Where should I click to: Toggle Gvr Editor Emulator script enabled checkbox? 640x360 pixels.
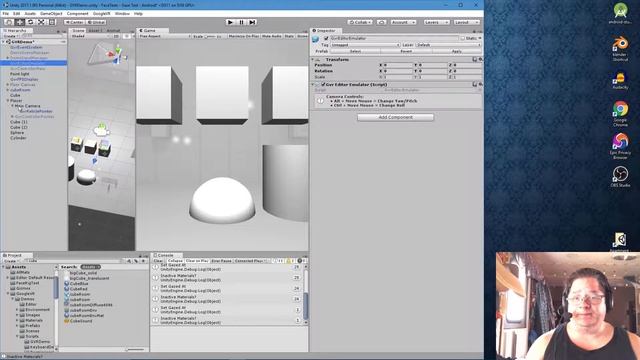point(323,84)
